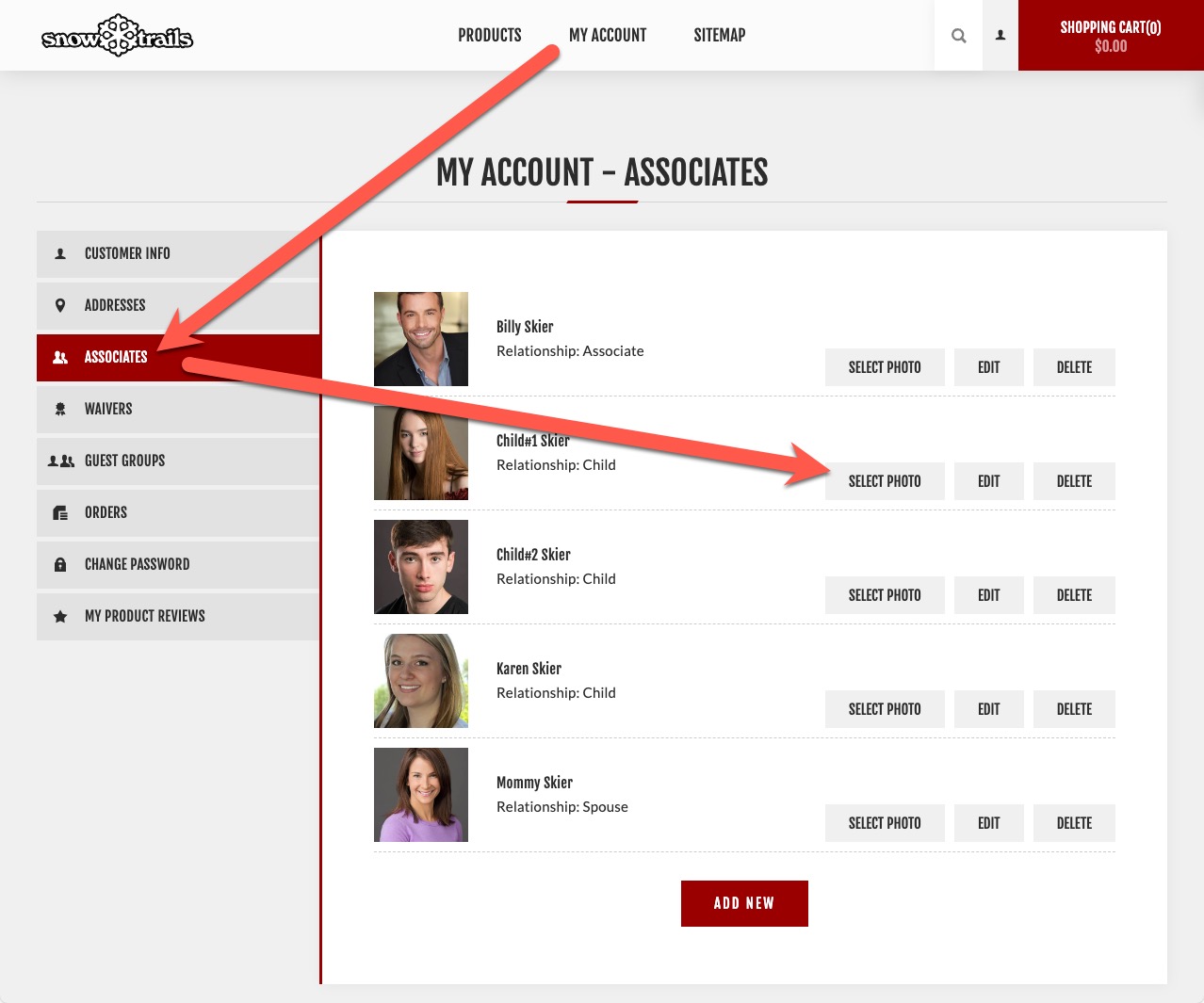
Task: Click the padlock icon beside Change Password
Action: coord(60,565)
